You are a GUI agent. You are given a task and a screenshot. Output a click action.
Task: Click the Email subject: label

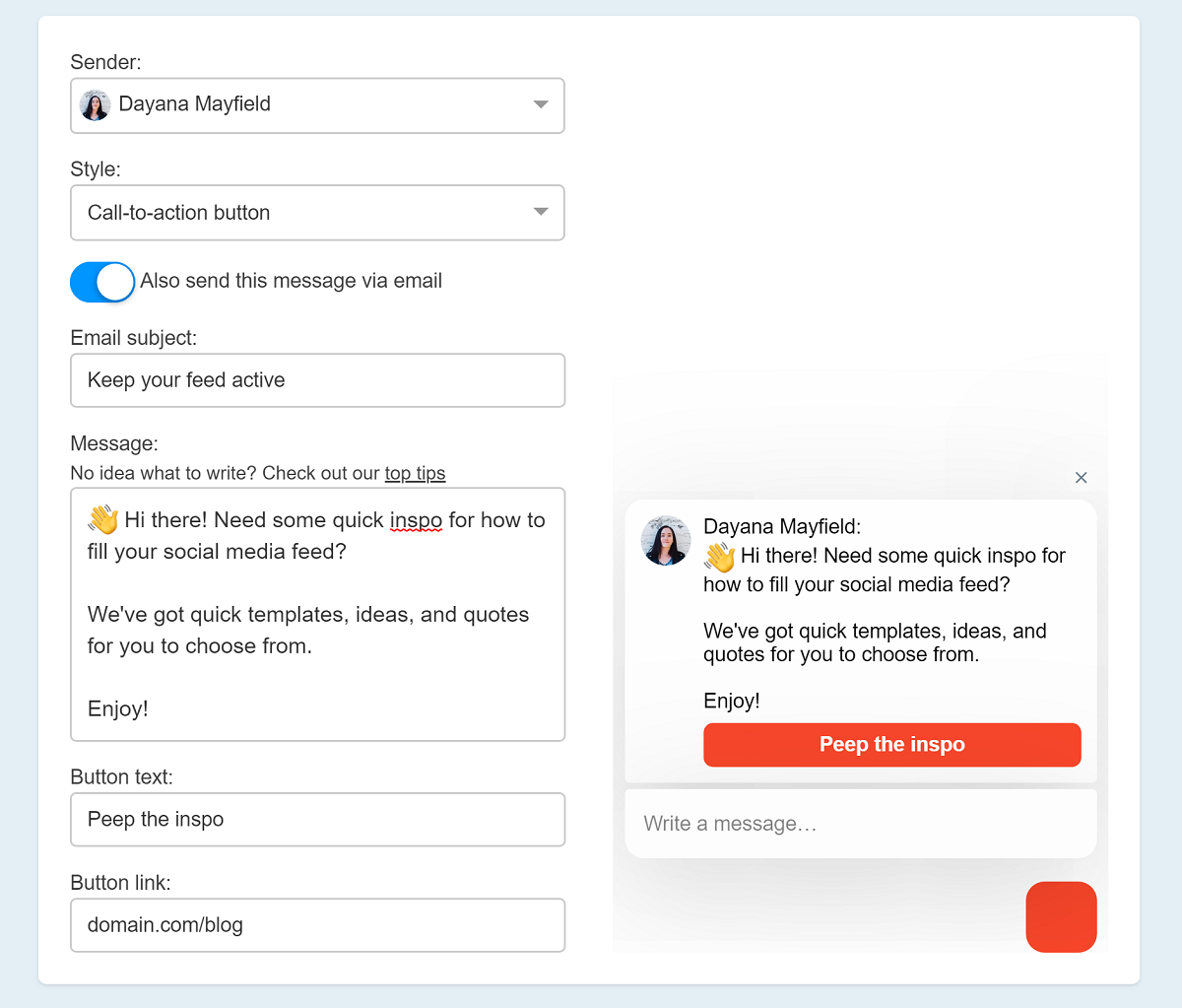point(134,338)
